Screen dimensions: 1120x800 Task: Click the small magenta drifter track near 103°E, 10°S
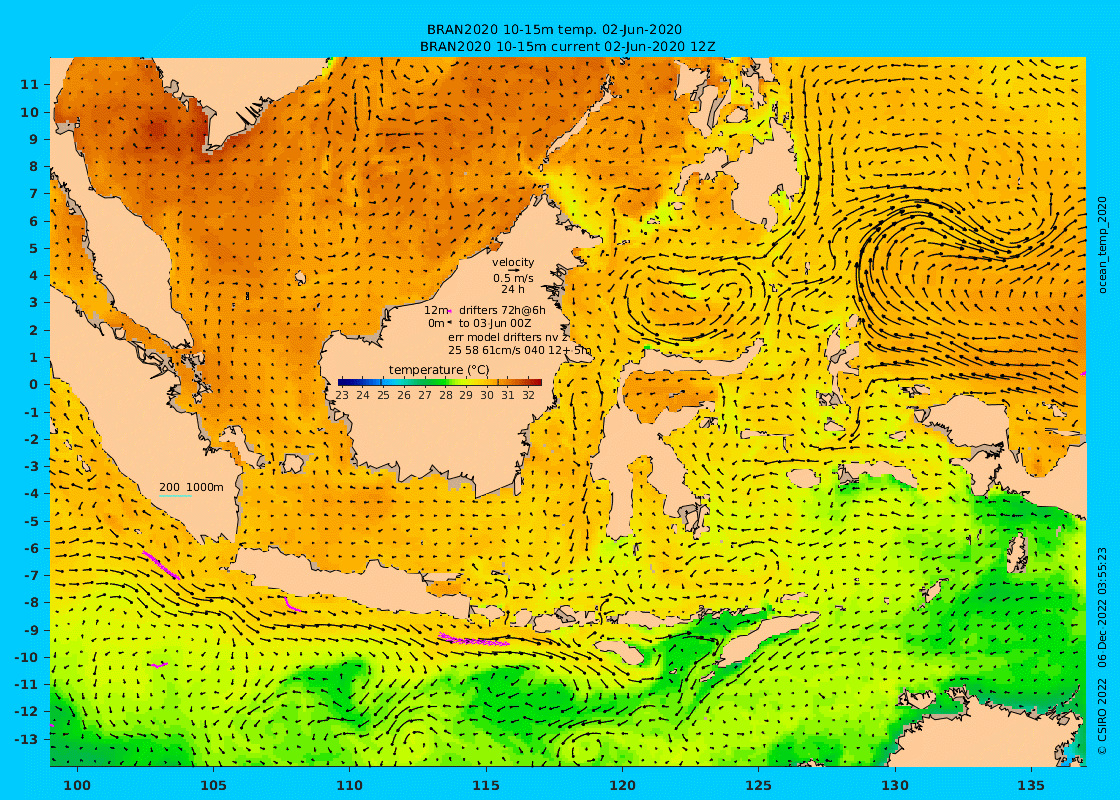[159, 664]
